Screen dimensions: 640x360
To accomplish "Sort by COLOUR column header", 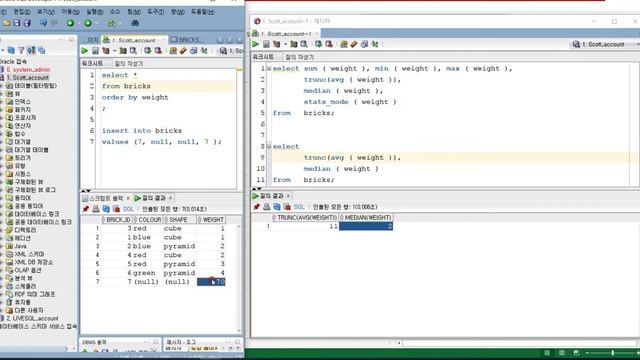I will pos(148,220).
